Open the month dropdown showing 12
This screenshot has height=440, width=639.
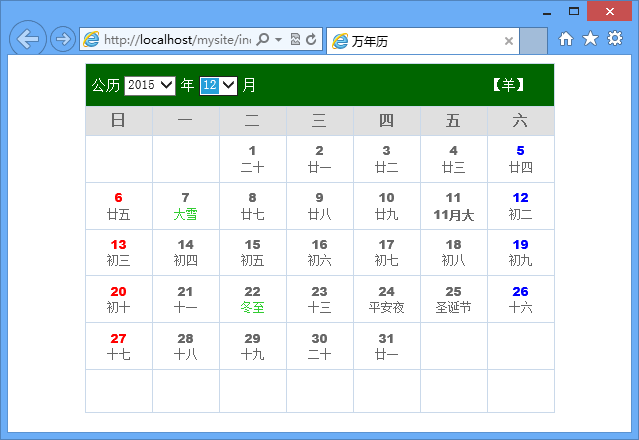pyautogui.click(x=218, y=86)
